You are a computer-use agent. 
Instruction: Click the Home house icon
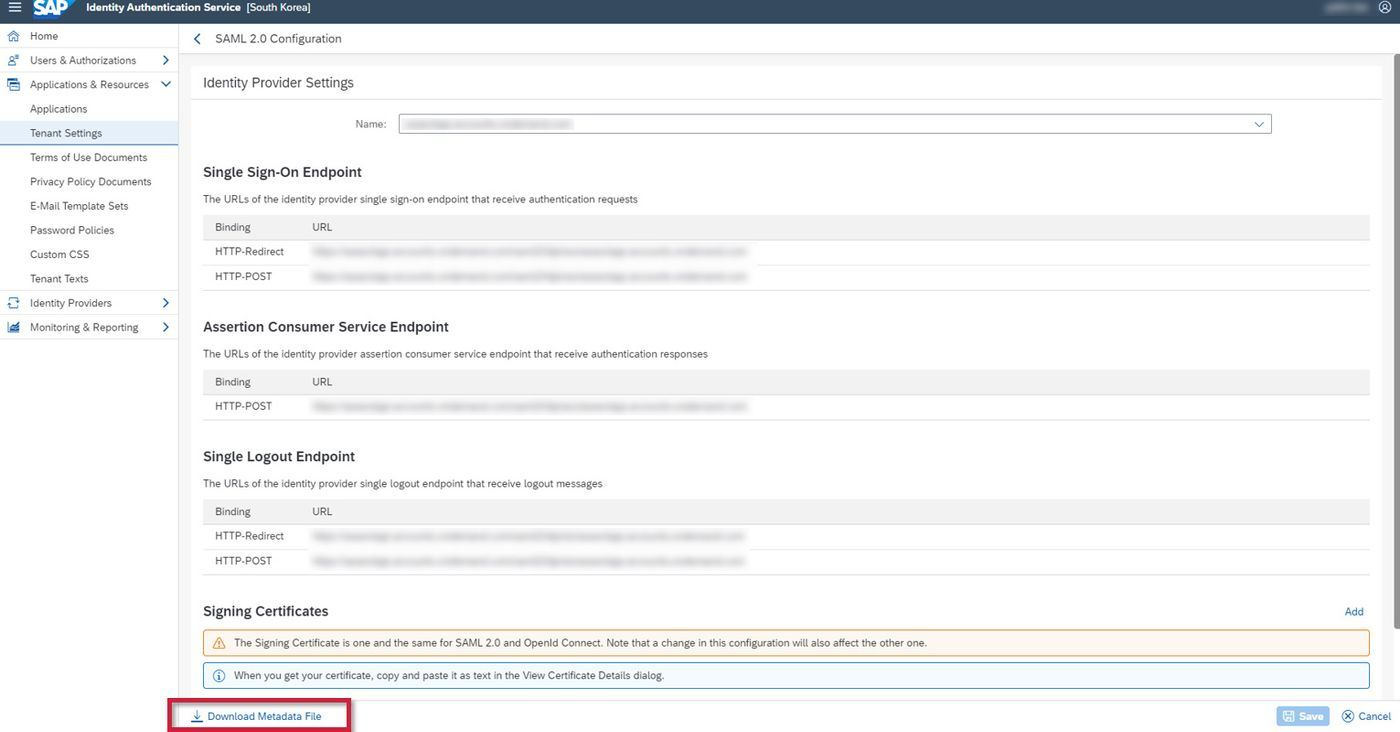[x=14, y=36]
